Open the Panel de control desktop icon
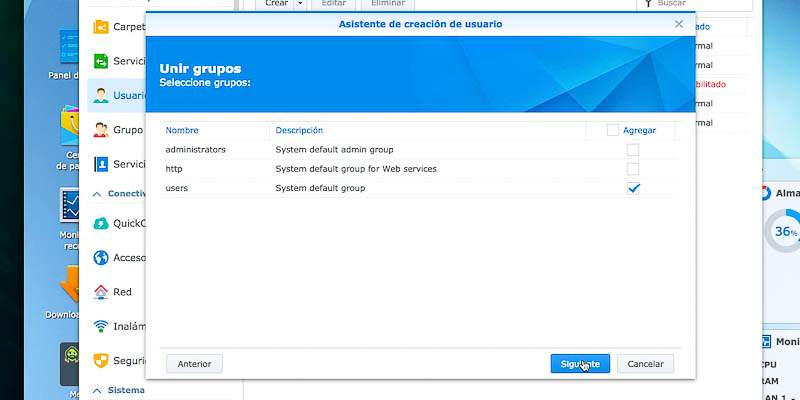This screenshot has width=800, height=400. (x=69, y=47)
